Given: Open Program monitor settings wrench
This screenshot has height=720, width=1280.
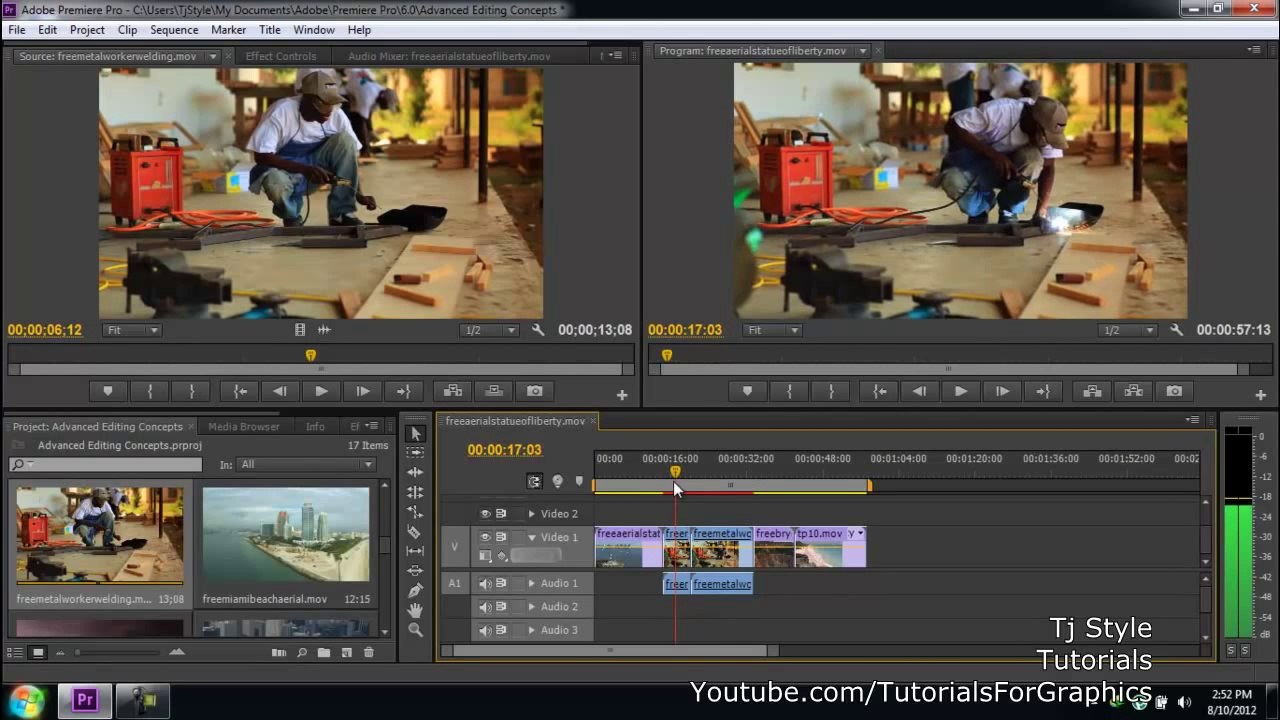Looking at the screenshot, I should [x=1177, y=330].
